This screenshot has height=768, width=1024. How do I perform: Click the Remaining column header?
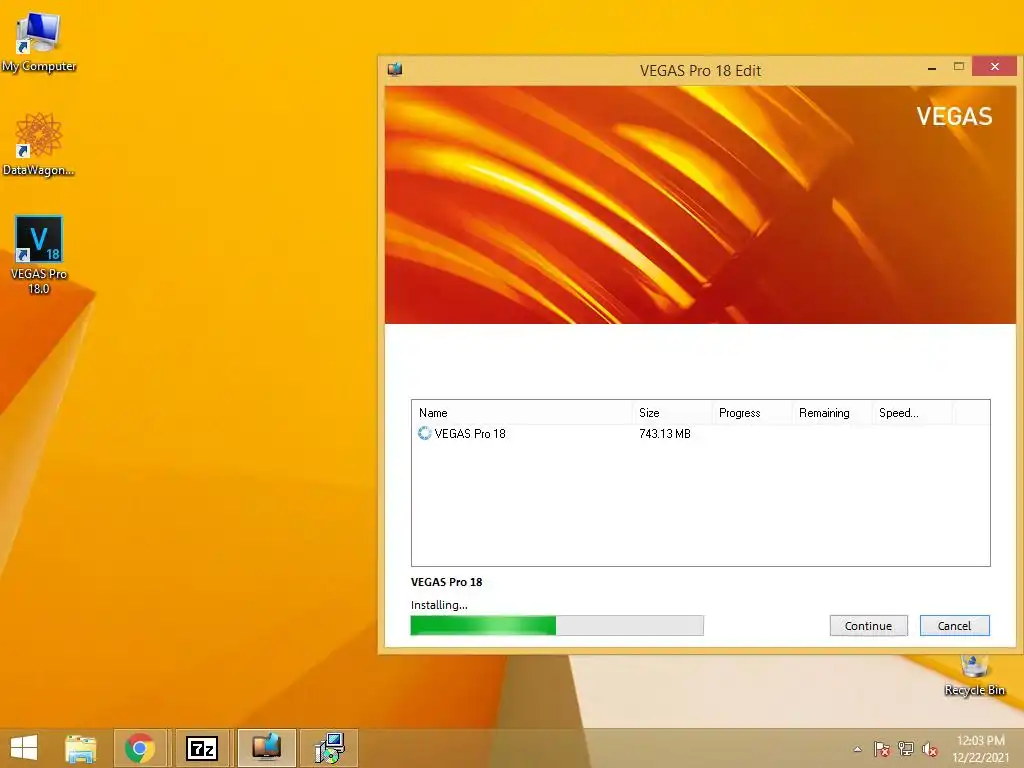(832, 413)
